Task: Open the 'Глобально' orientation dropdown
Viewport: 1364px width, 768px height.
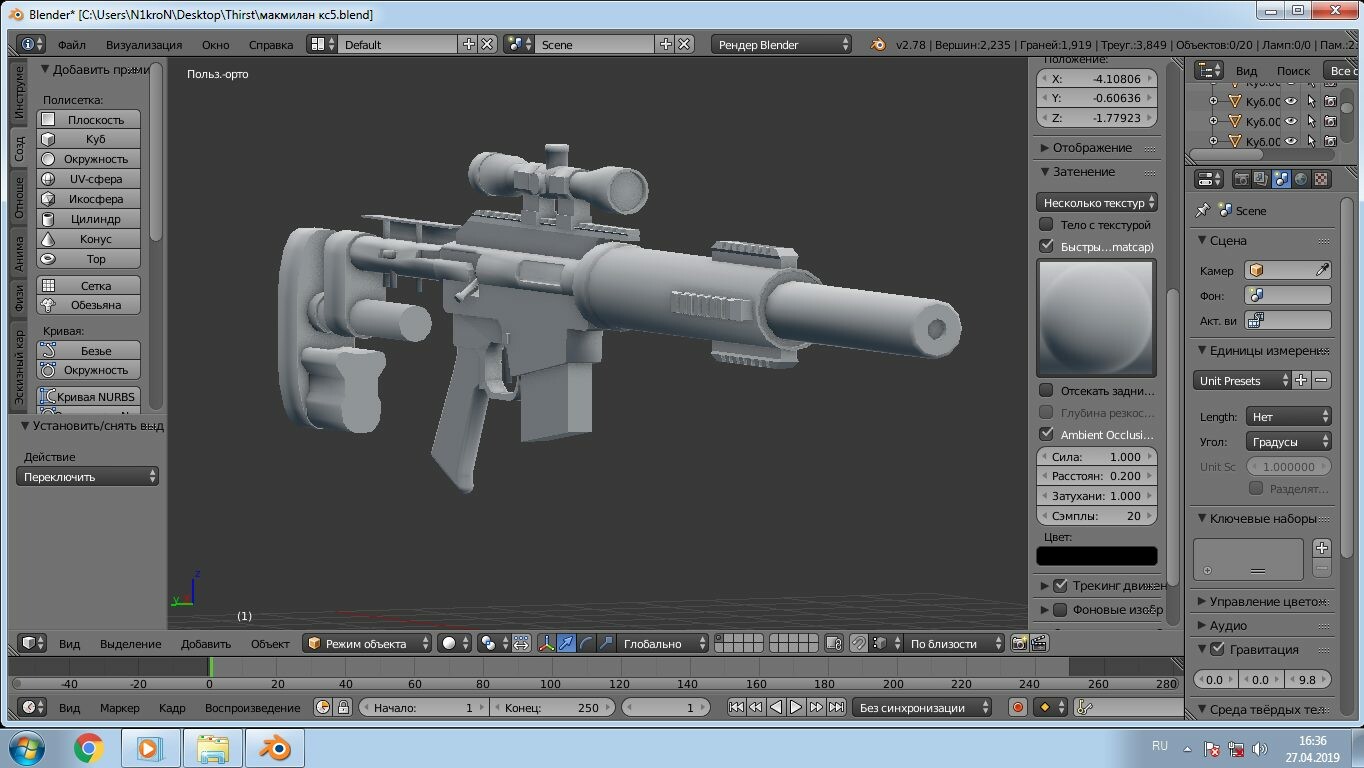Action: [x=662, y=643]
